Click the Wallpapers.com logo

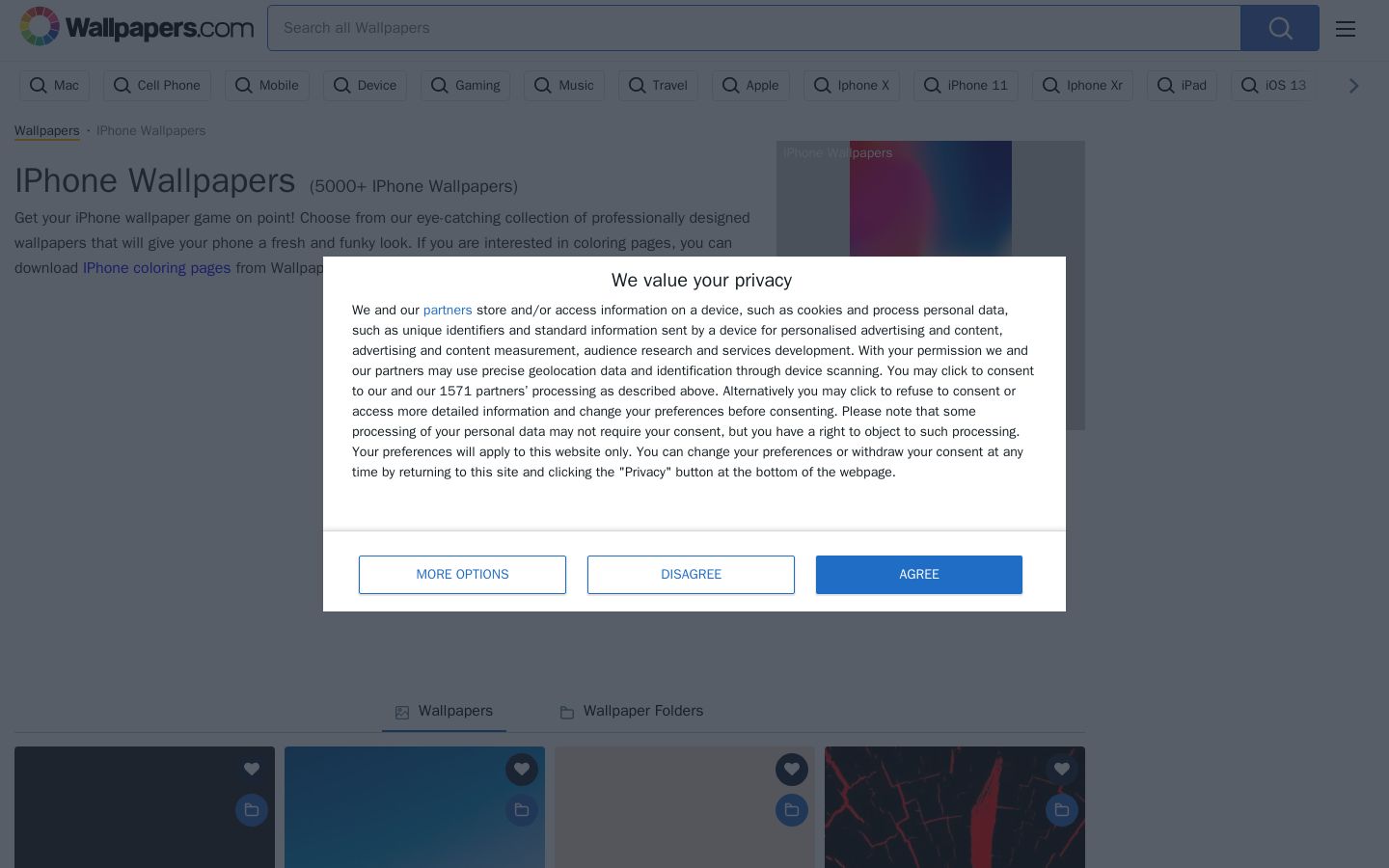(x=137, y=27)
